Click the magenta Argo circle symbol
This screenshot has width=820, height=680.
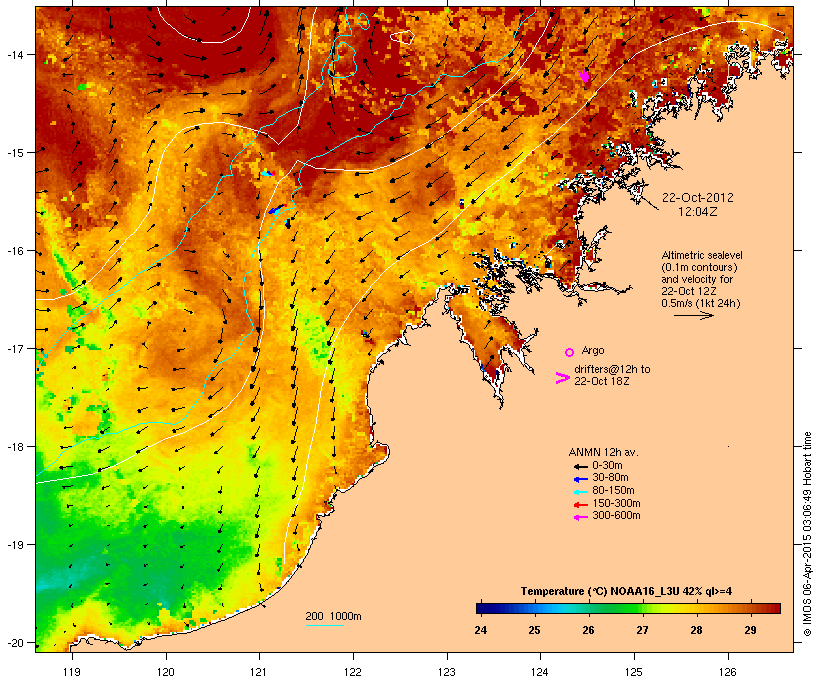[570, 352]
